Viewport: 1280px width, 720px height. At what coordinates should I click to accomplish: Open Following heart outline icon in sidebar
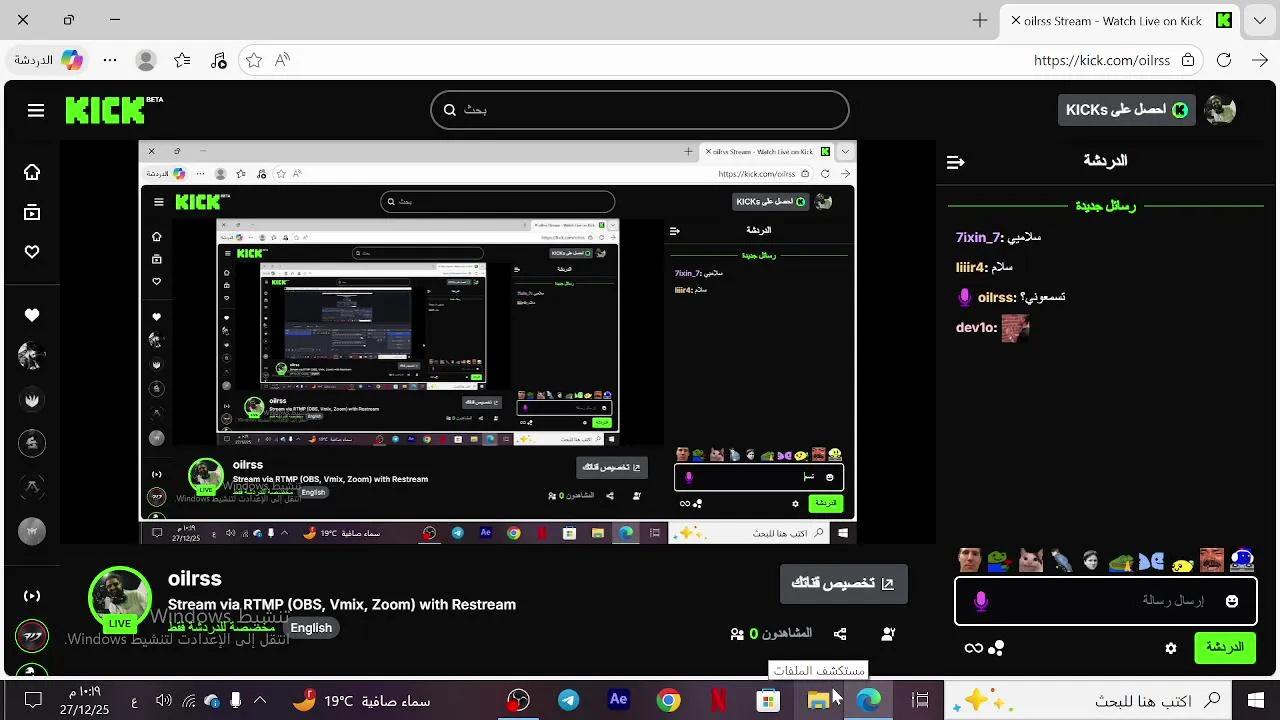[x=32, y=252]
